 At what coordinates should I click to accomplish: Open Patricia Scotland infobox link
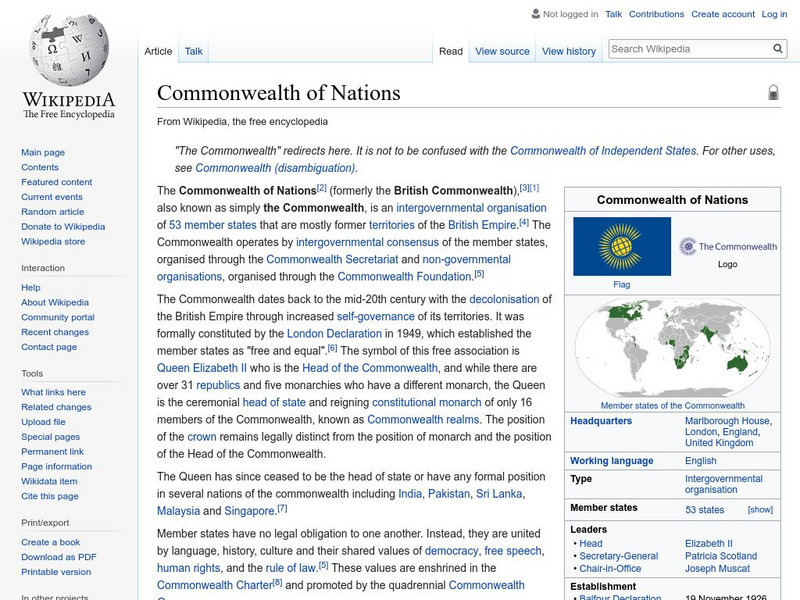[721, 556]
